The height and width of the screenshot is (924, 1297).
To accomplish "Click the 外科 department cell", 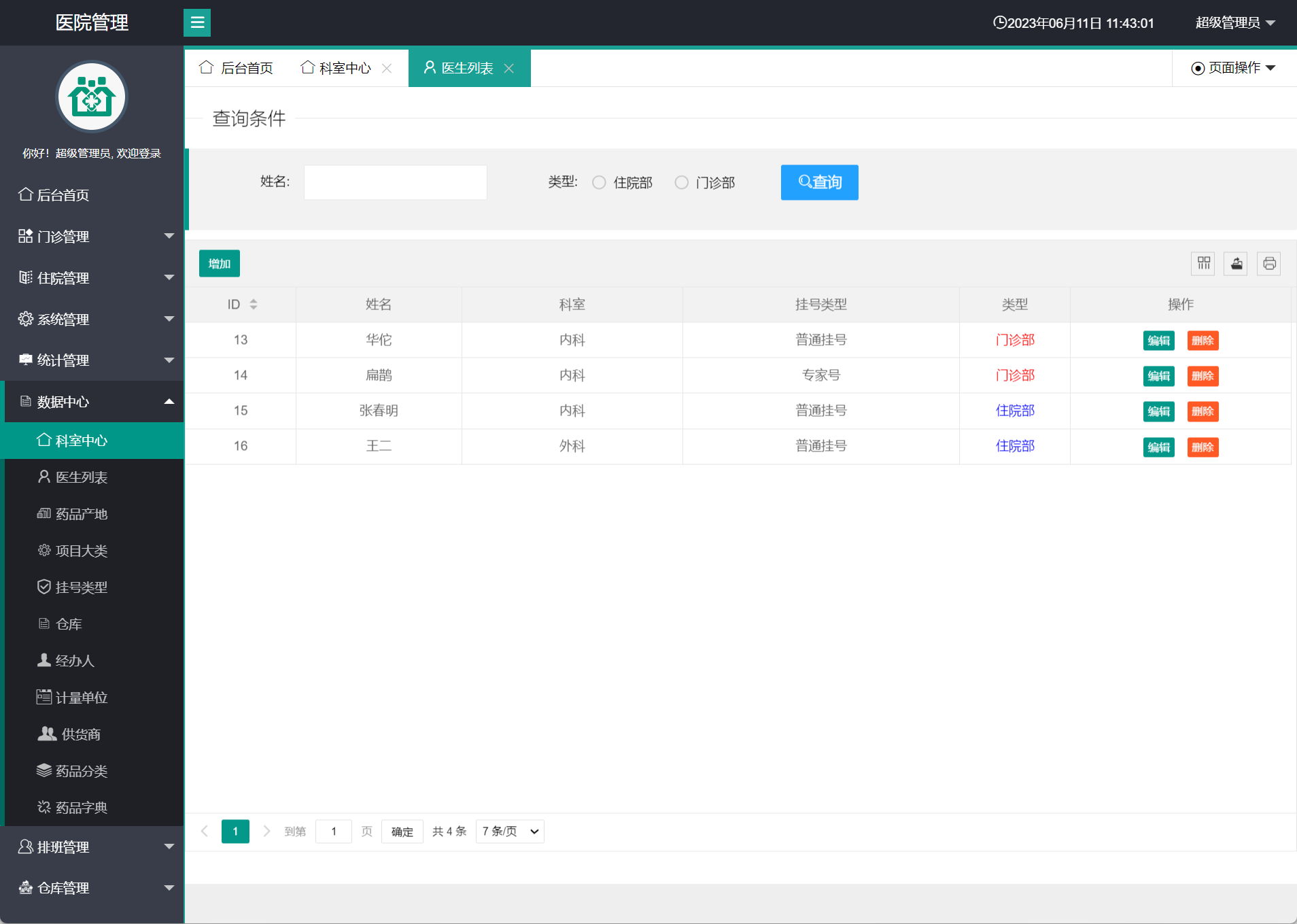I will (572, 446).
